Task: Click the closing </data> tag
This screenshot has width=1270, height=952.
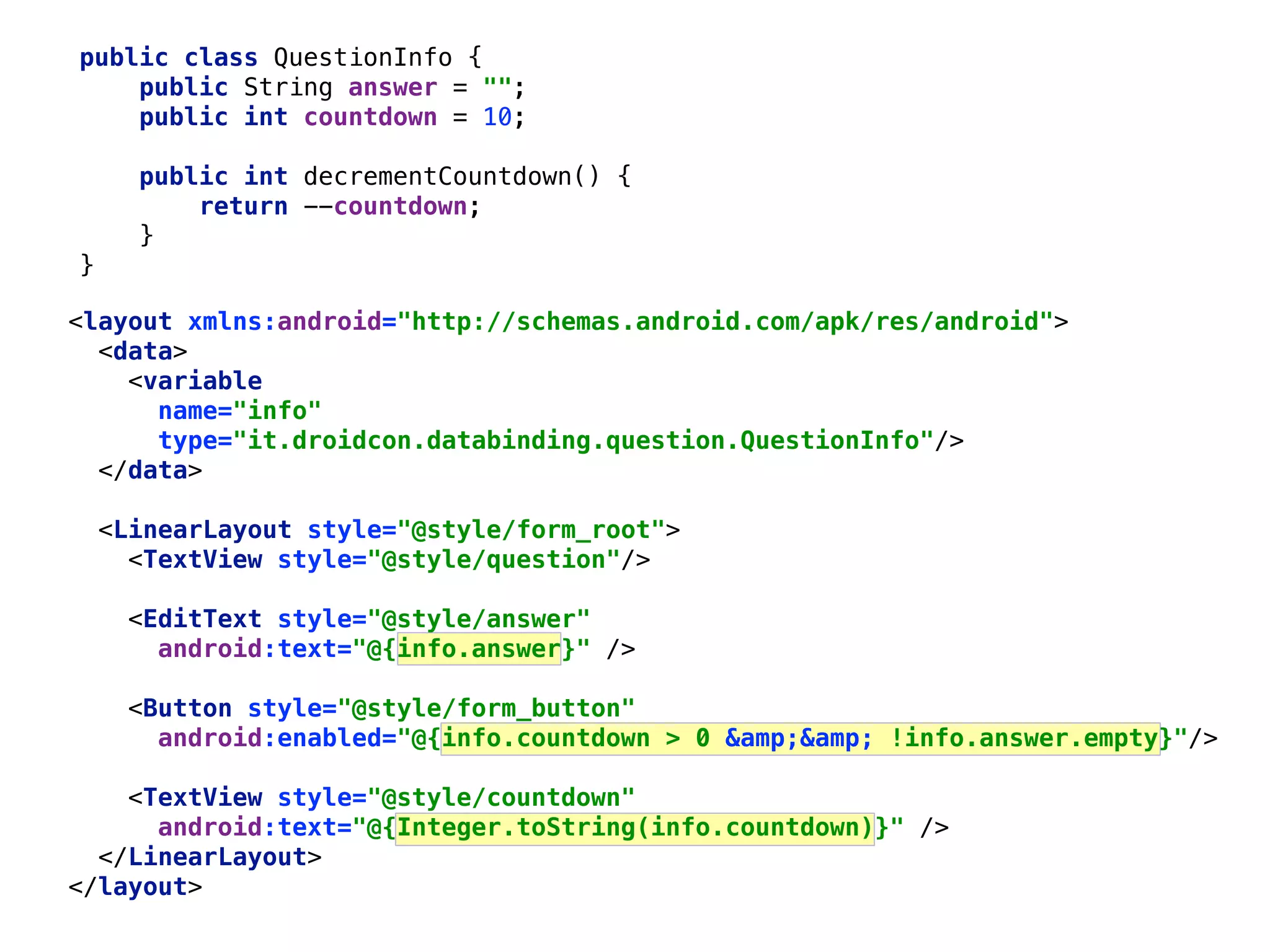Action: pos(150,470)
